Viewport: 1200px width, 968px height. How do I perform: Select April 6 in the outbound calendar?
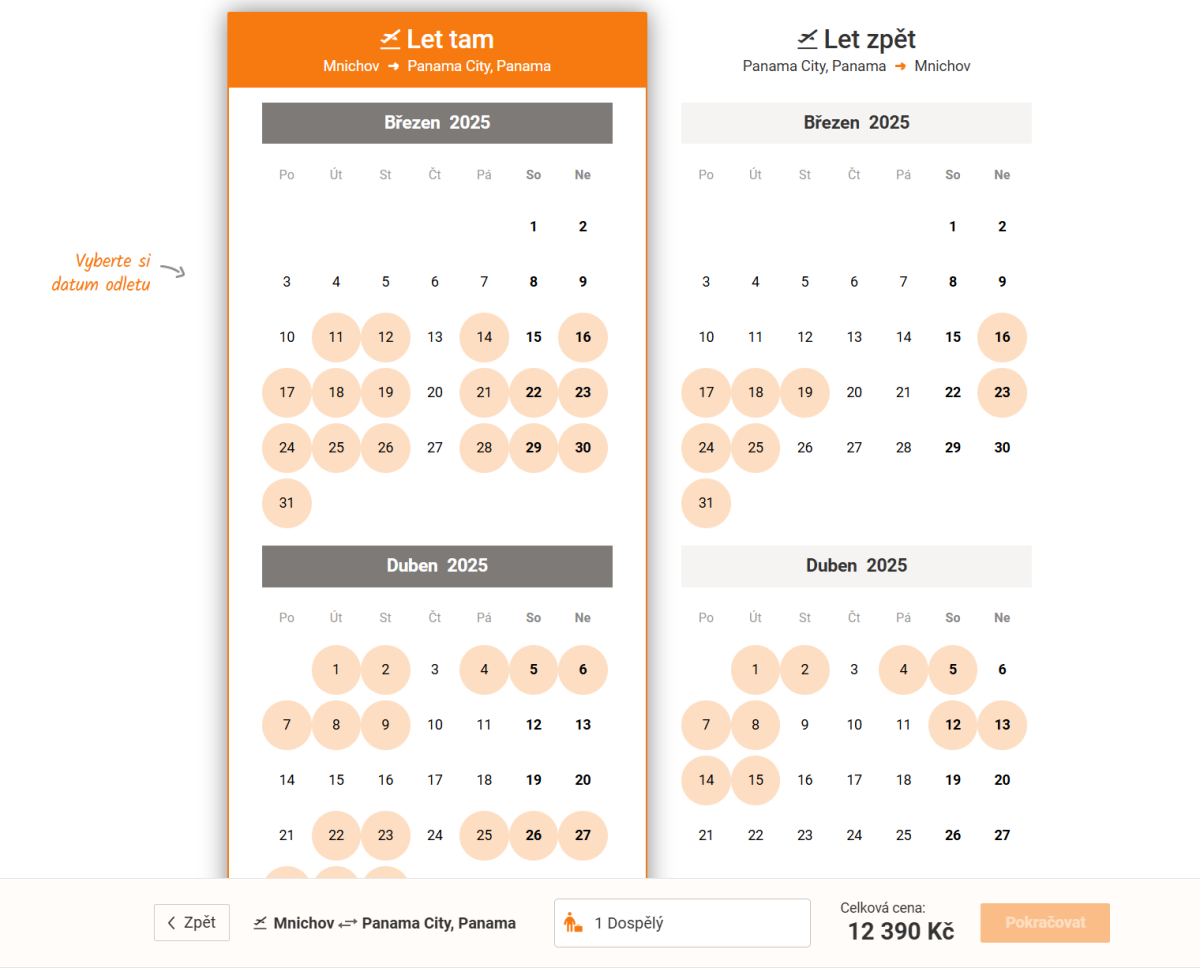point(583,670)
